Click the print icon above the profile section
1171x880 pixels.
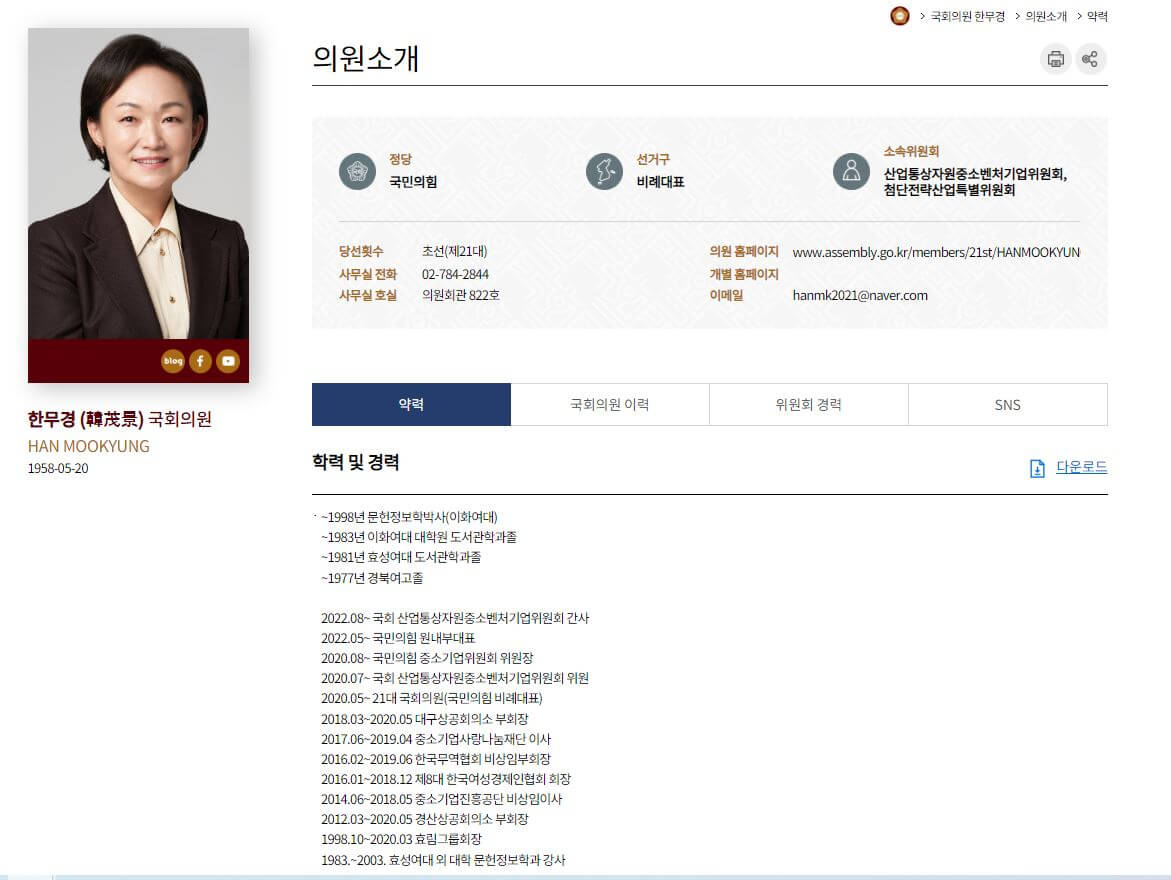1055,59
